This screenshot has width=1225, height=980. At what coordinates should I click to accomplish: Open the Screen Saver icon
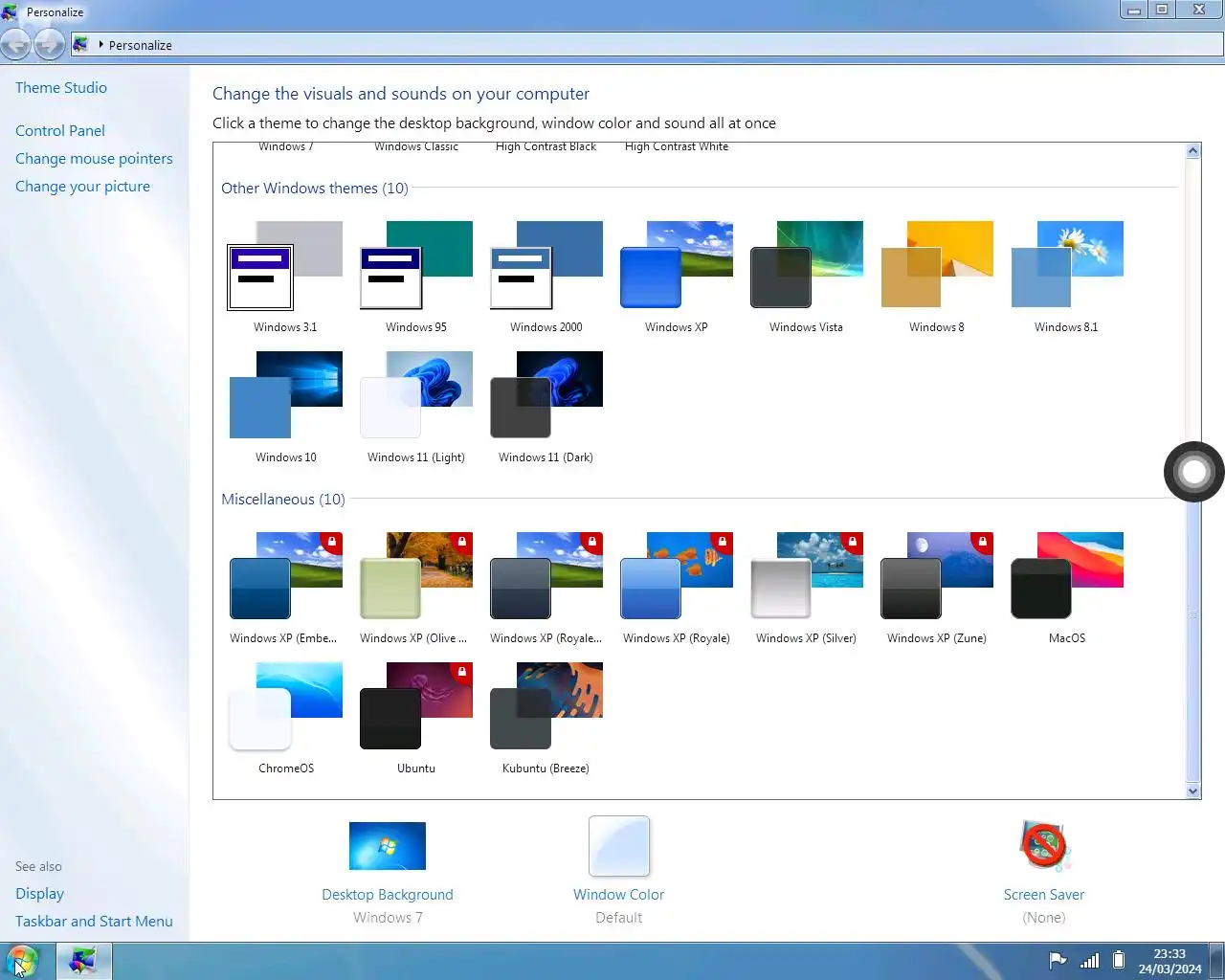[x=1044, y=845]
